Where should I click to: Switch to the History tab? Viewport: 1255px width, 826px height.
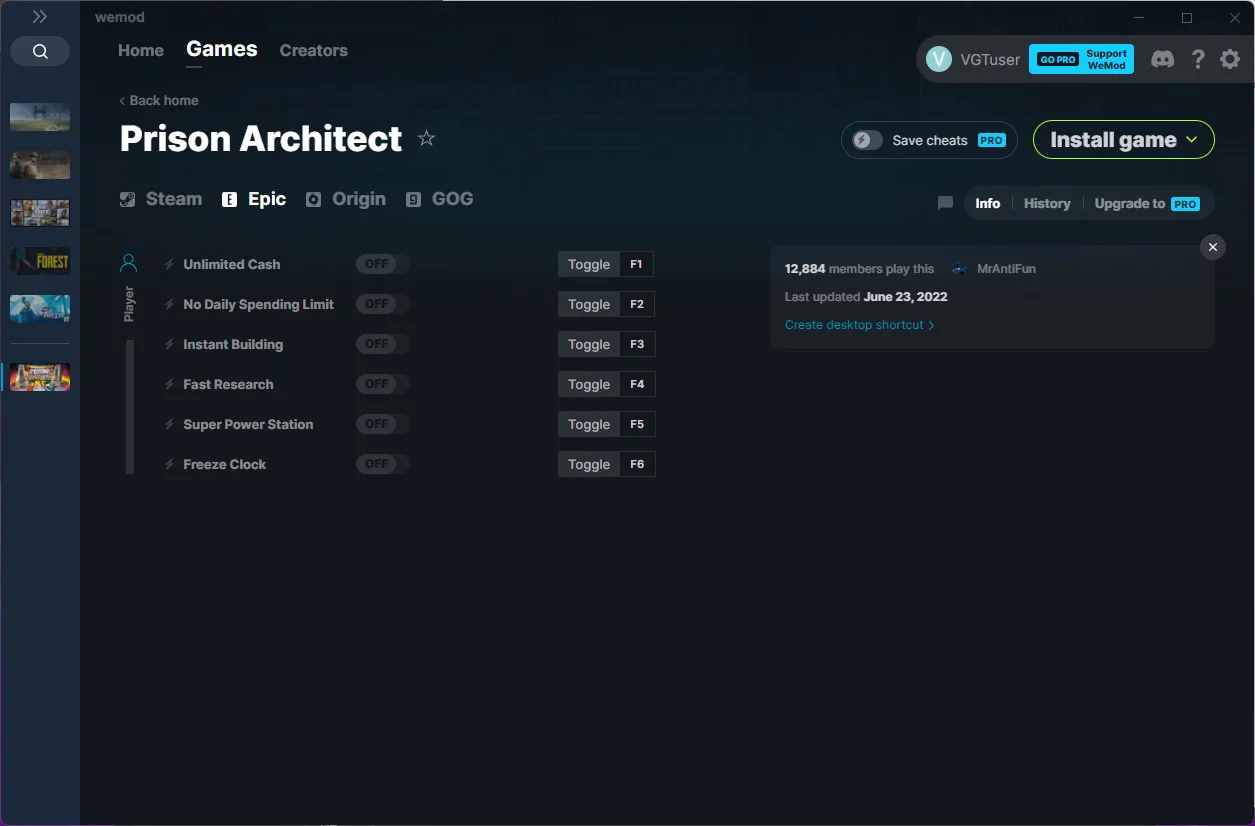(1047, 203)
